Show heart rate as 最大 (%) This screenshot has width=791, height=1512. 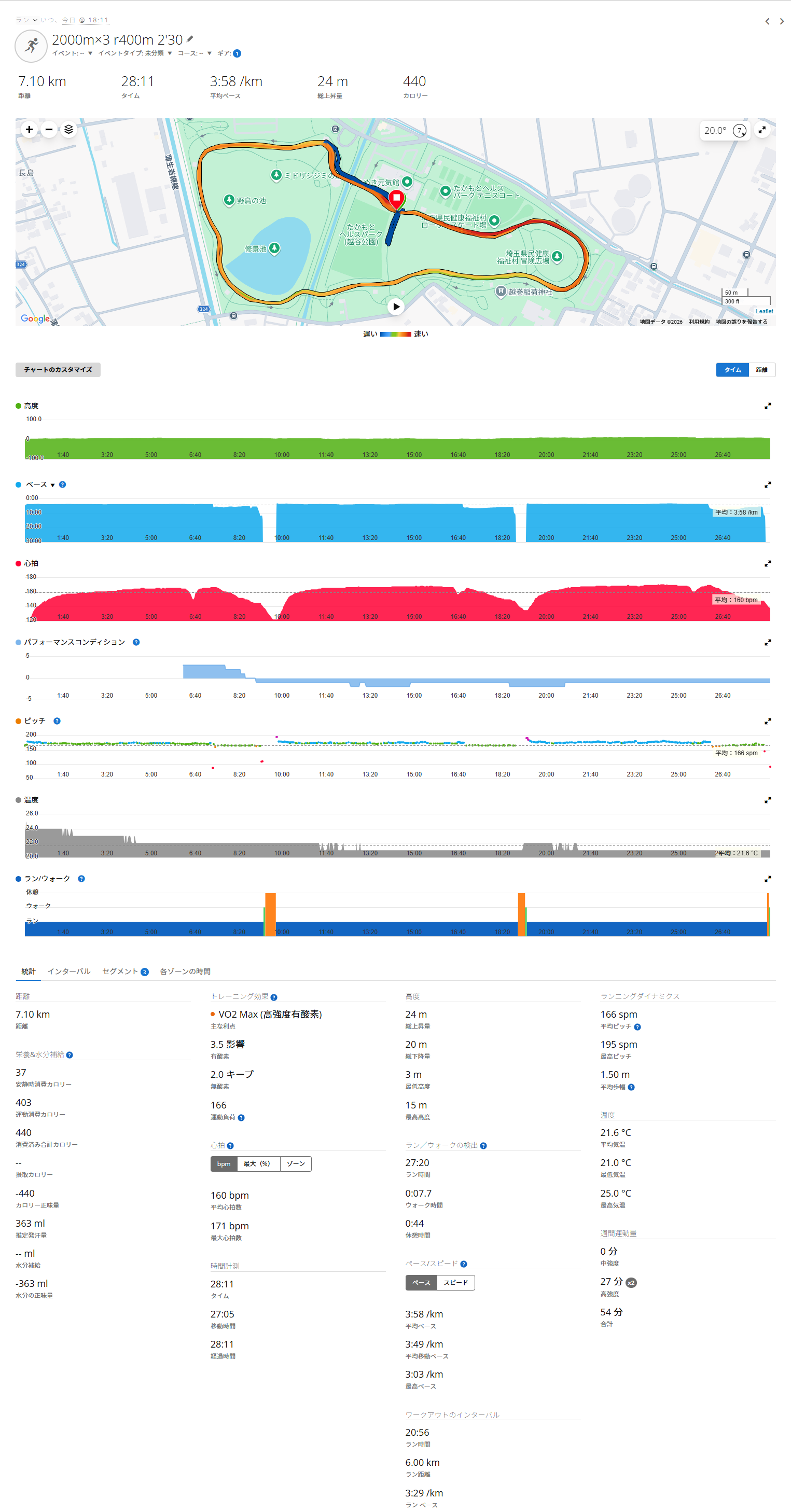click(x=258, y=1164)
